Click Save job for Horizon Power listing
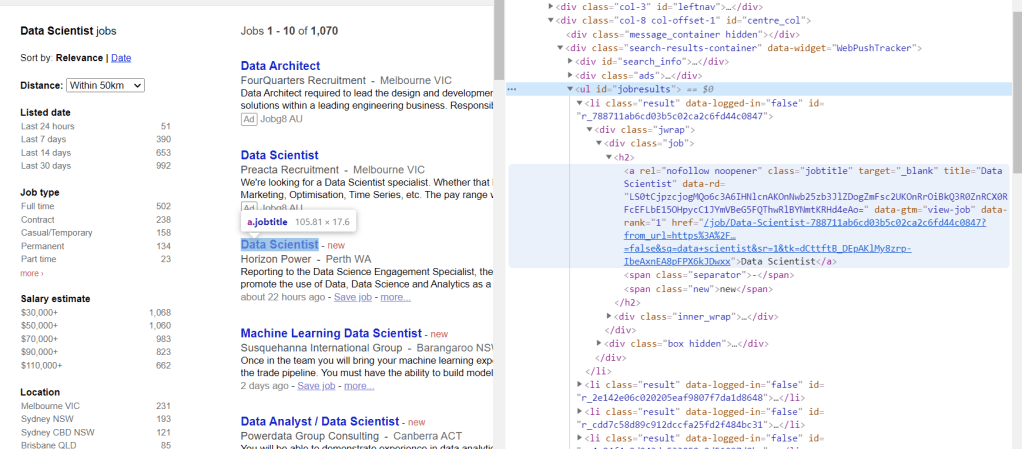The width and height of the screenshot is (1022, 449). click(354, 297)
